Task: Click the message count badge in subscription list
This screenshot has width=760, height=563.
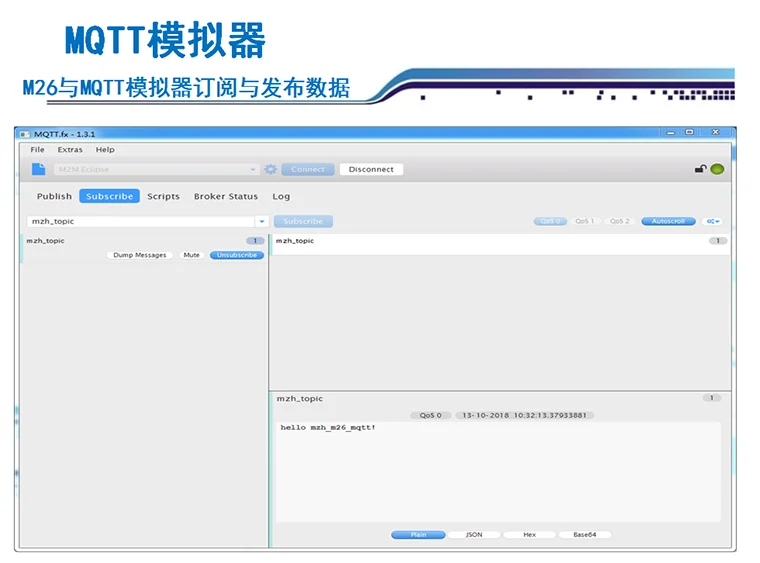Action: coord(255,241)
